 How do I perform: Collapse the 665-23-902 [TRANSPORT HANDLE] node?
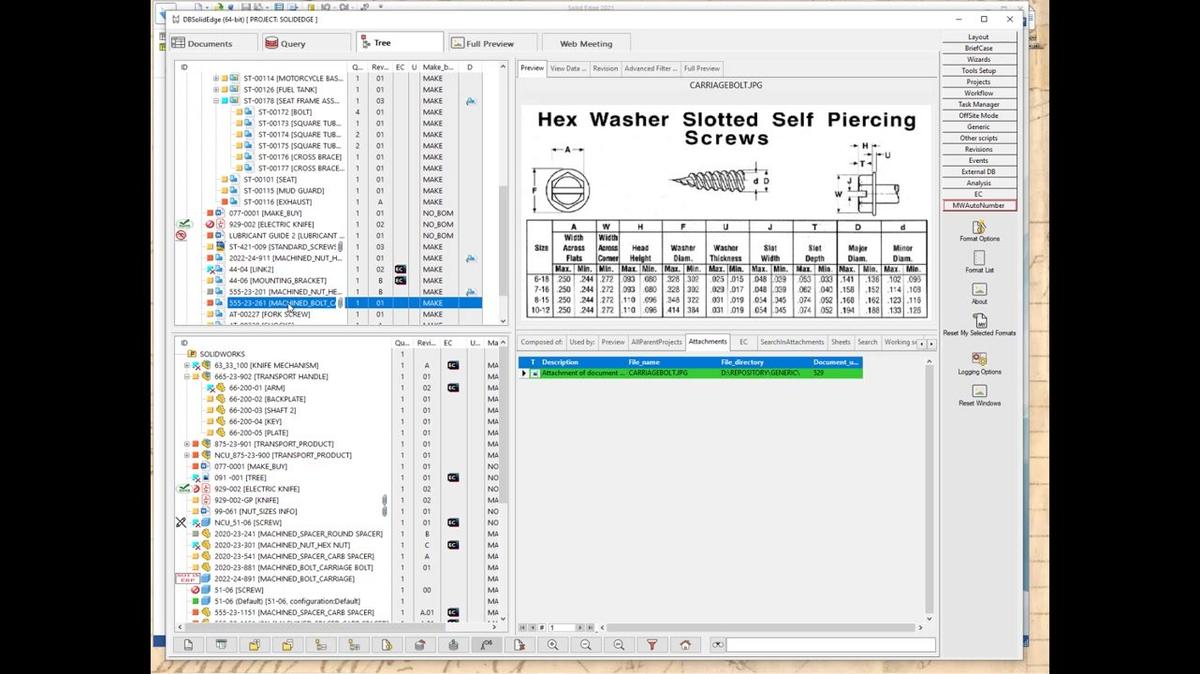coord(186,376)
